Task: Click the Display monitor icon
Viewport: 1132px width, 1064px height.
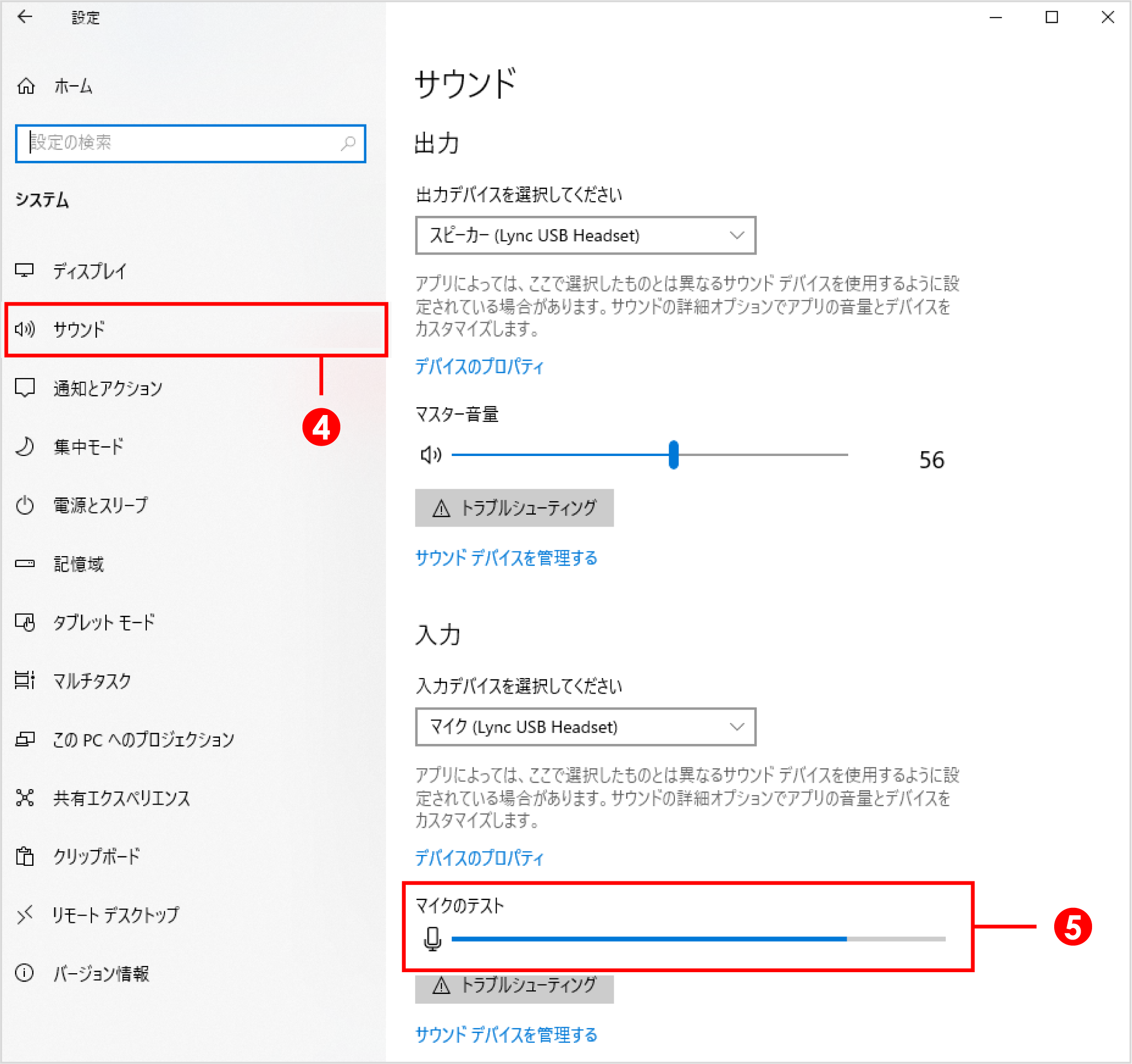Action: point(24,270)
